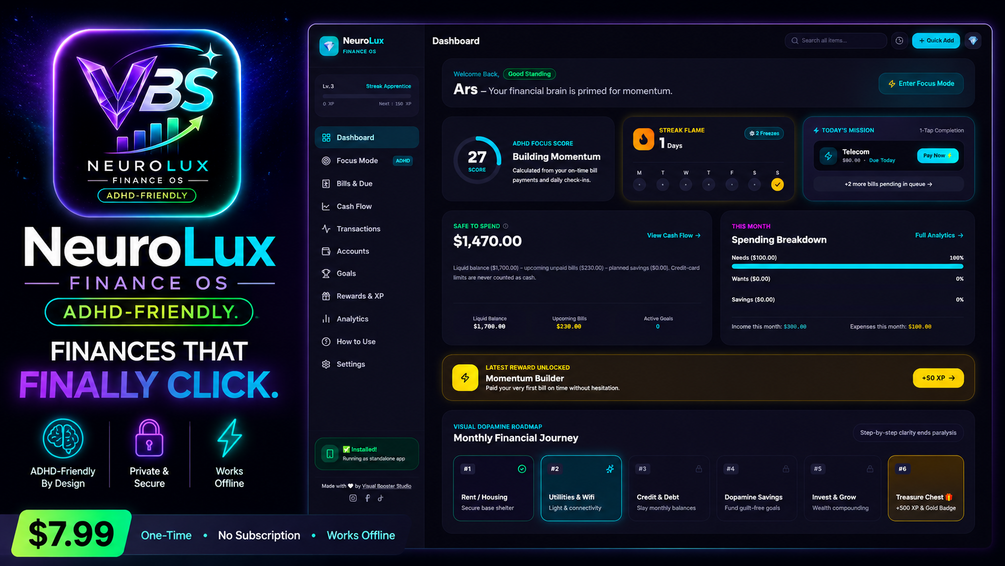
Task: Click the Needs 100% spending bar
Action: (847, 266)
